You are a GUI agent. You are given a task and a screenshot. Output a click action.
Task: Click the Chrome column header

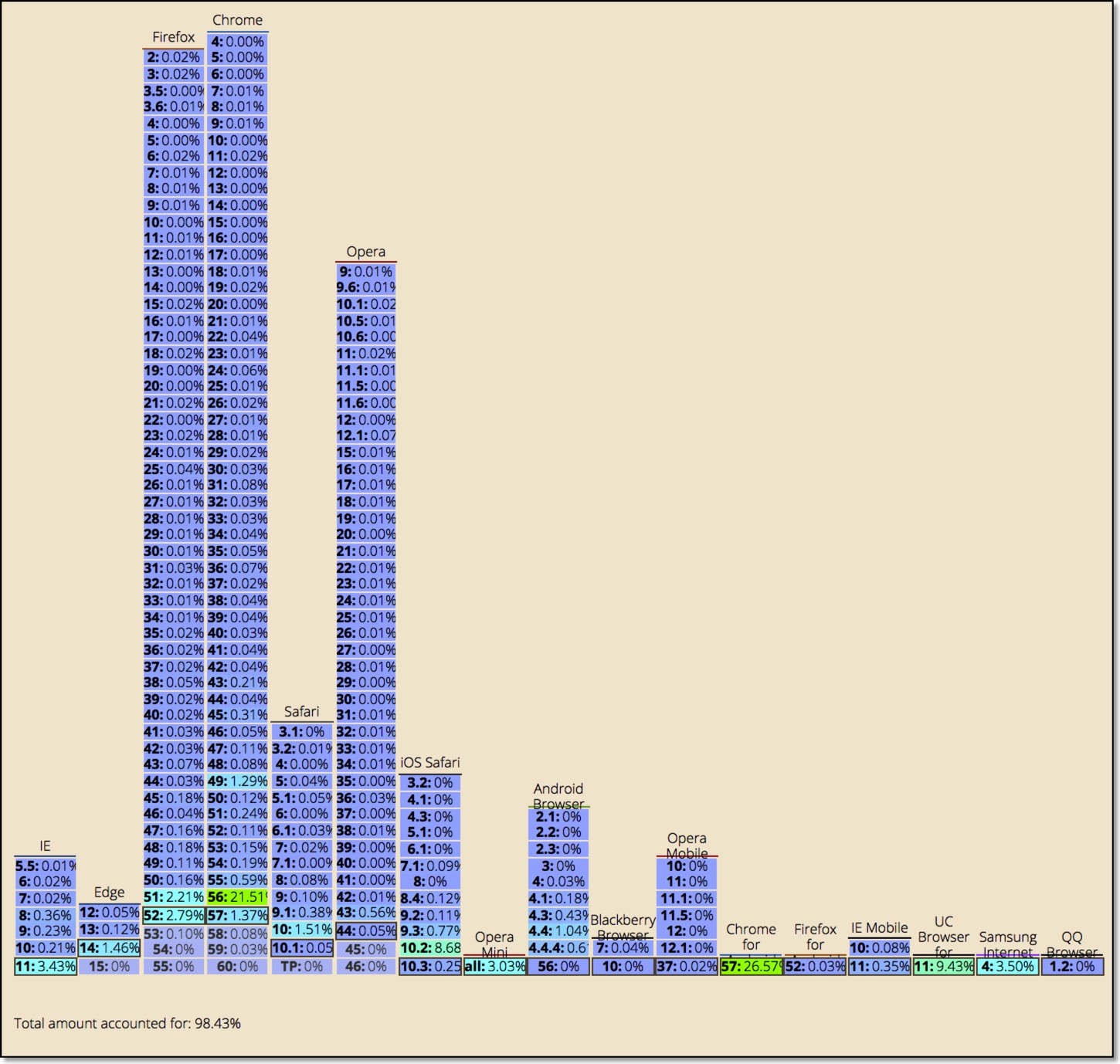pos(237,20)
